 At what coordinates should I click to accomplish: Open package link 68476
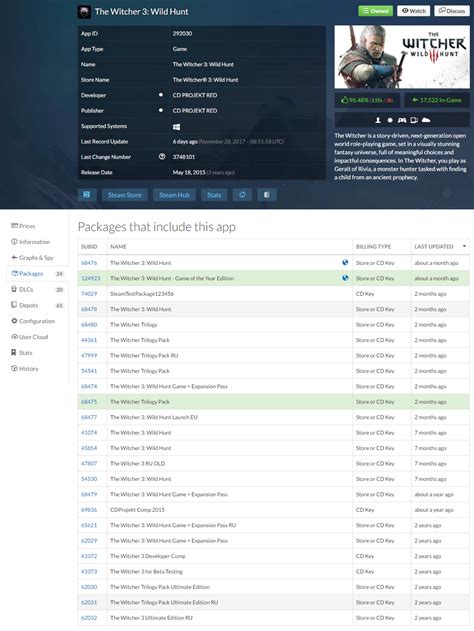coord(89,263)
